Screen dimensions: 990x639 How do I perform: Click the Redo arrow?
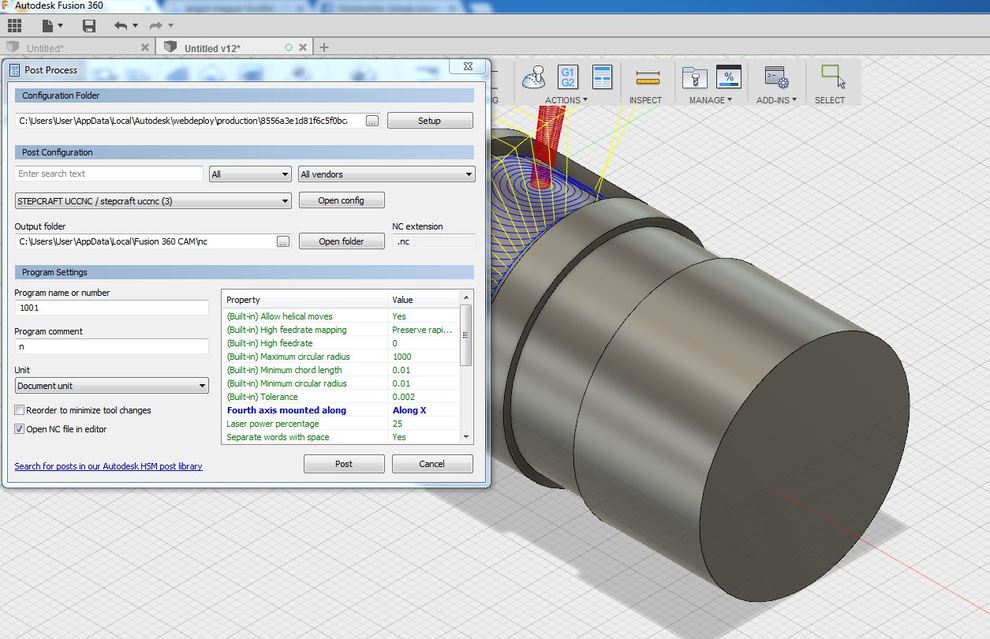pyautogui.click(x=155, y=26)
